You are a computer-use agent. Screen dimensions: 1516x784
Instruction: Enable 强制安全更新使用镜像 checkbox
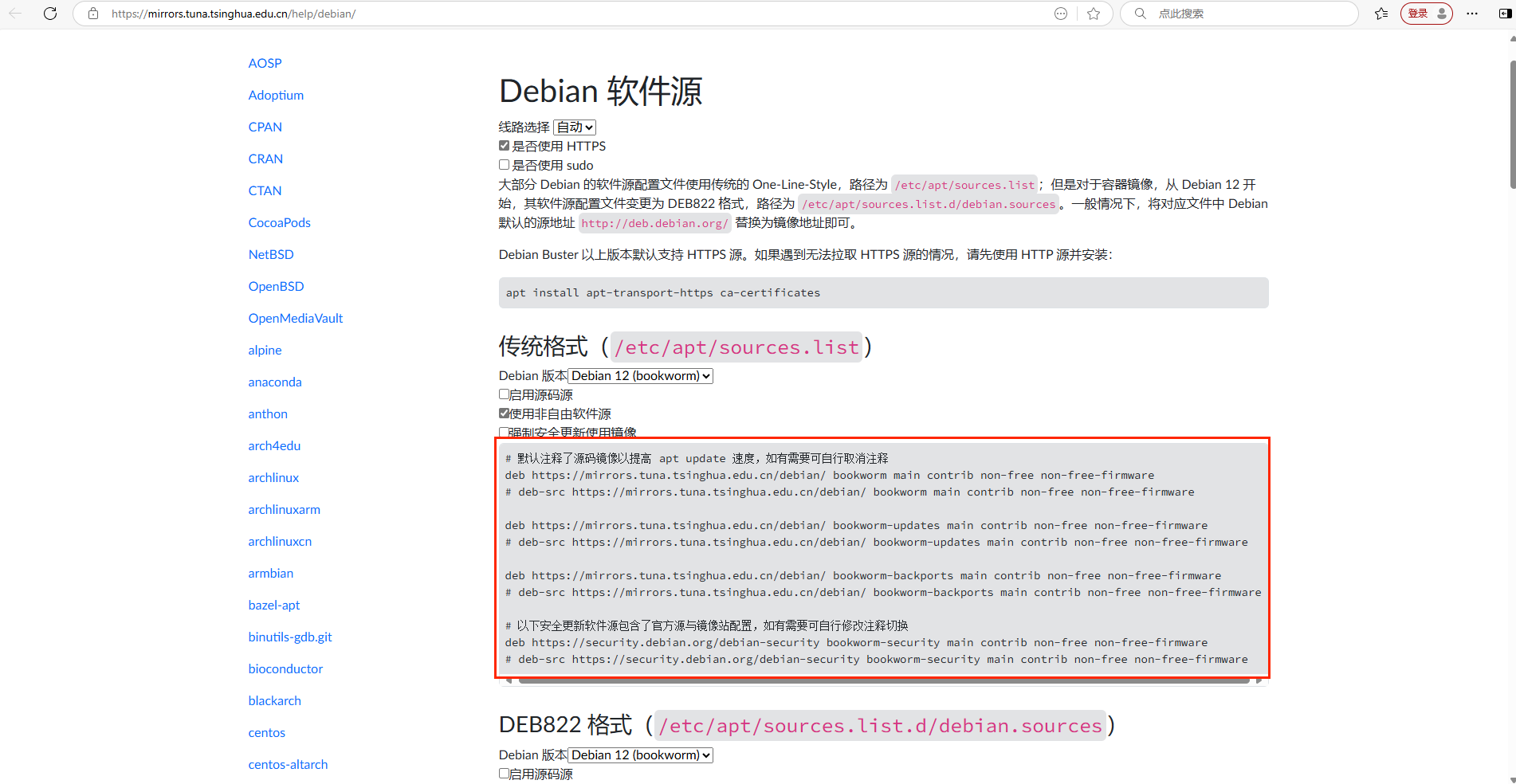point(504,433)
